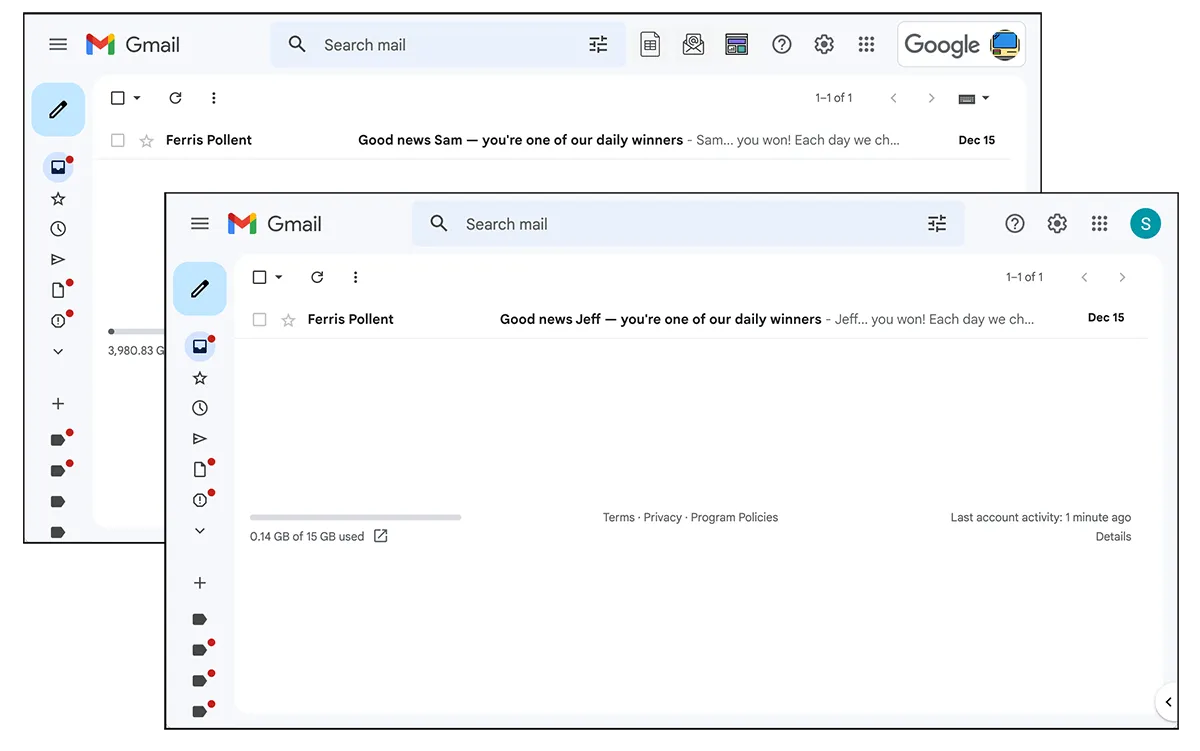Screen dimensions: 1200x751
Task: Open input tools dropdown arrow in back window
Action: [986, 98]
